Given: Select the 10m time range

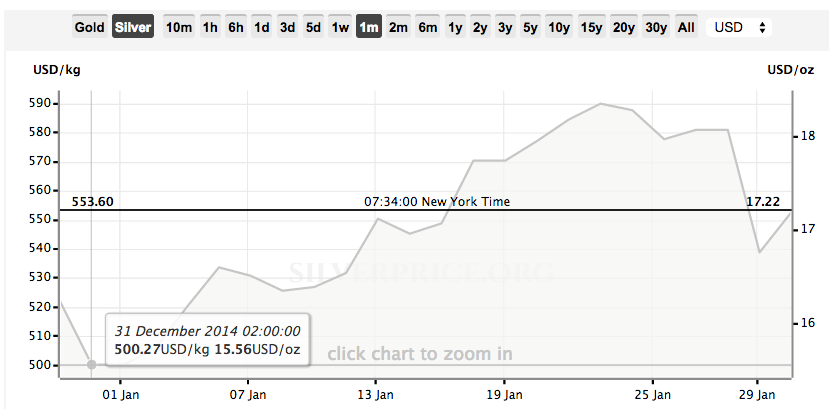Looking at the screenshot, I should pos(179,26).
